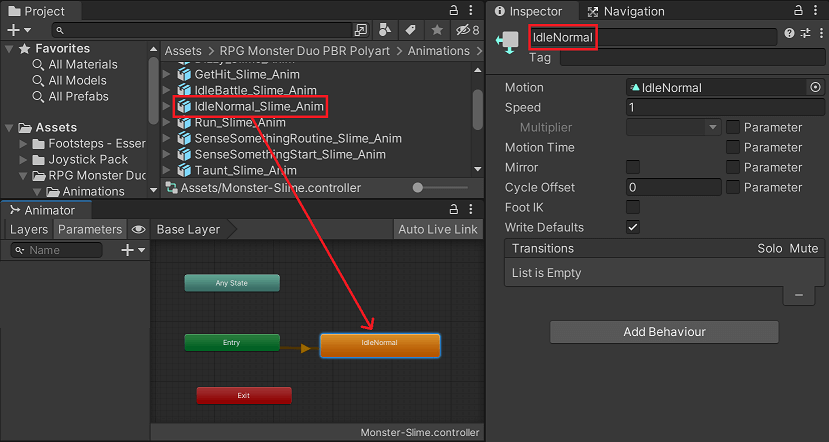
Task: Click the Taunt_Slime_Anim model icon
Action: [184, 170]
